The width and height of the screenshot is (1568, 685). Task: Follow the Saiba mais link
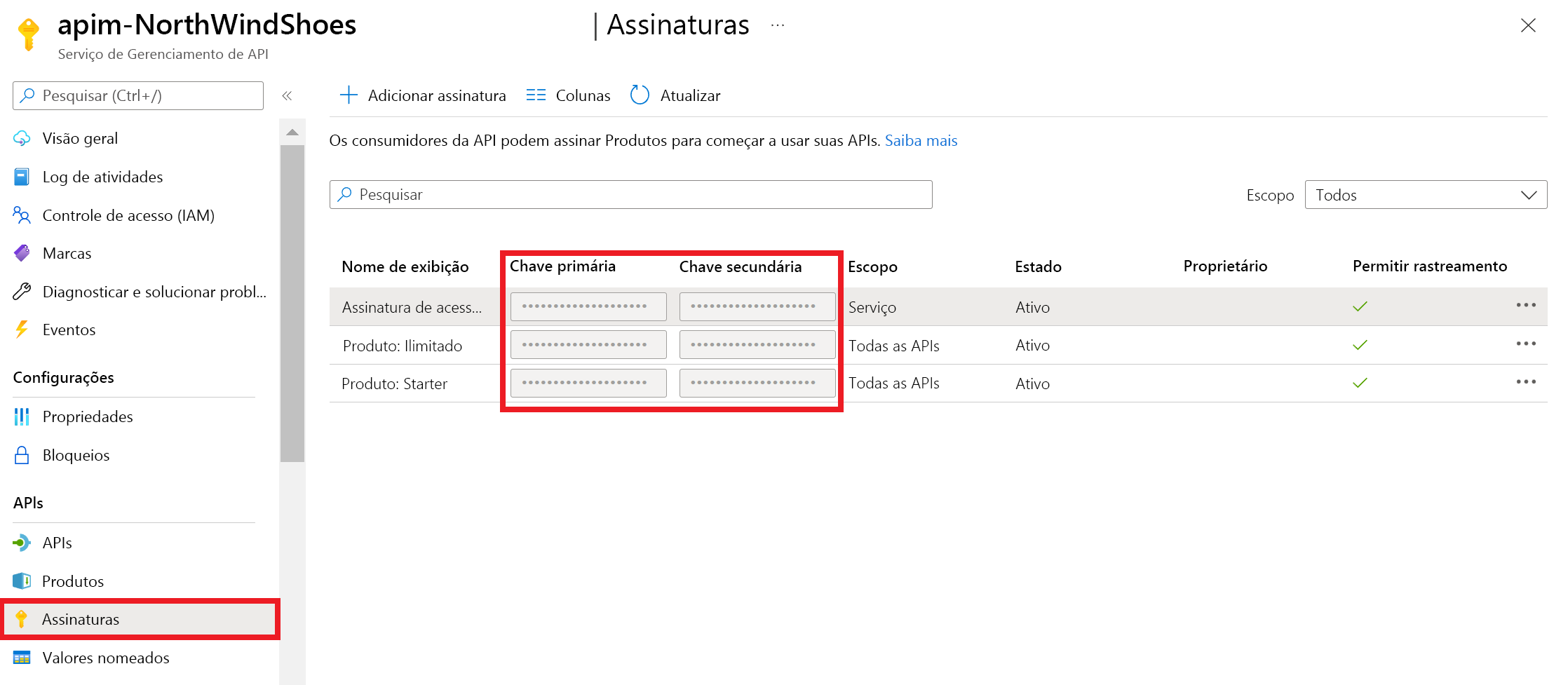click(921, 140)
